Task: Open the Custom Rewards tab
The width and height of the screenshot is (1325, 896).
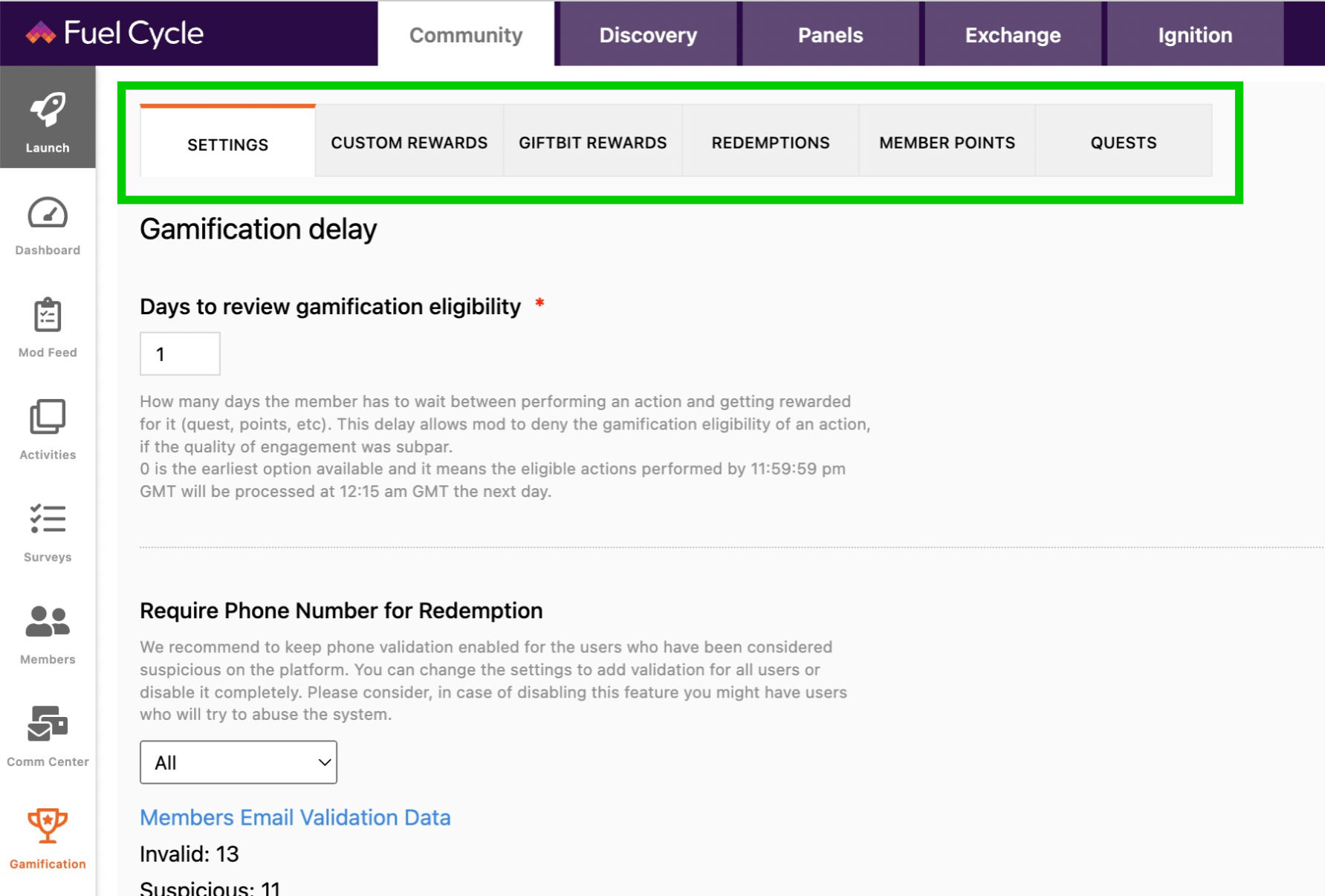Action: 409,142
